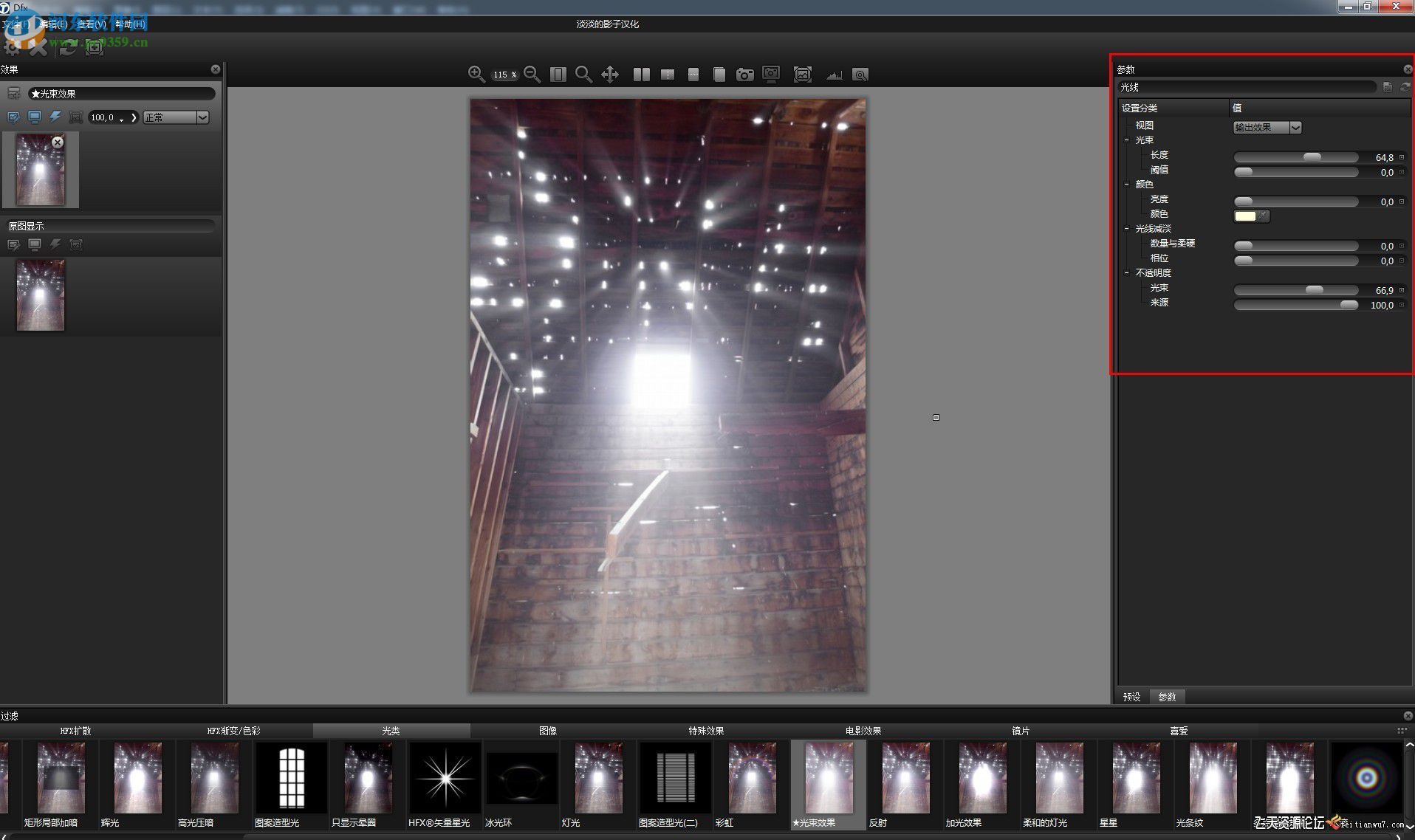Open the 正常 blend mode dropdown
Image resolution: width=1415 pixels, height=840 pixels.
click(202, 117)
